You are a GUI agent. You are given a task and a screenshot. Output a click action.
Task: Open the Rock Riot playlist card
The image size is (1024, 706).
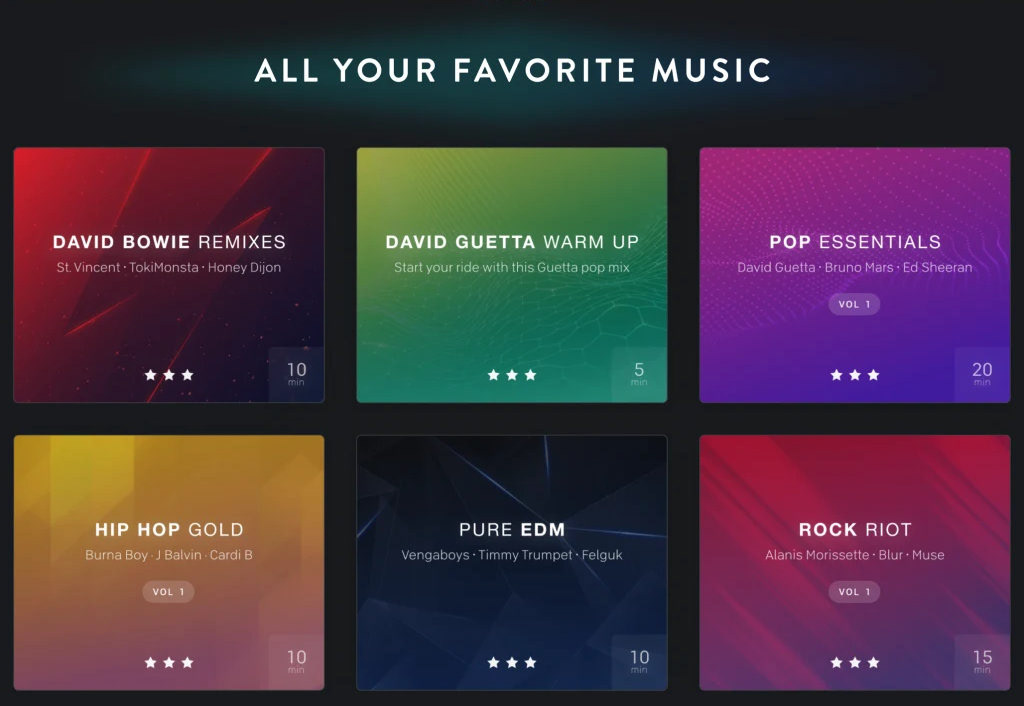[855, 562]
